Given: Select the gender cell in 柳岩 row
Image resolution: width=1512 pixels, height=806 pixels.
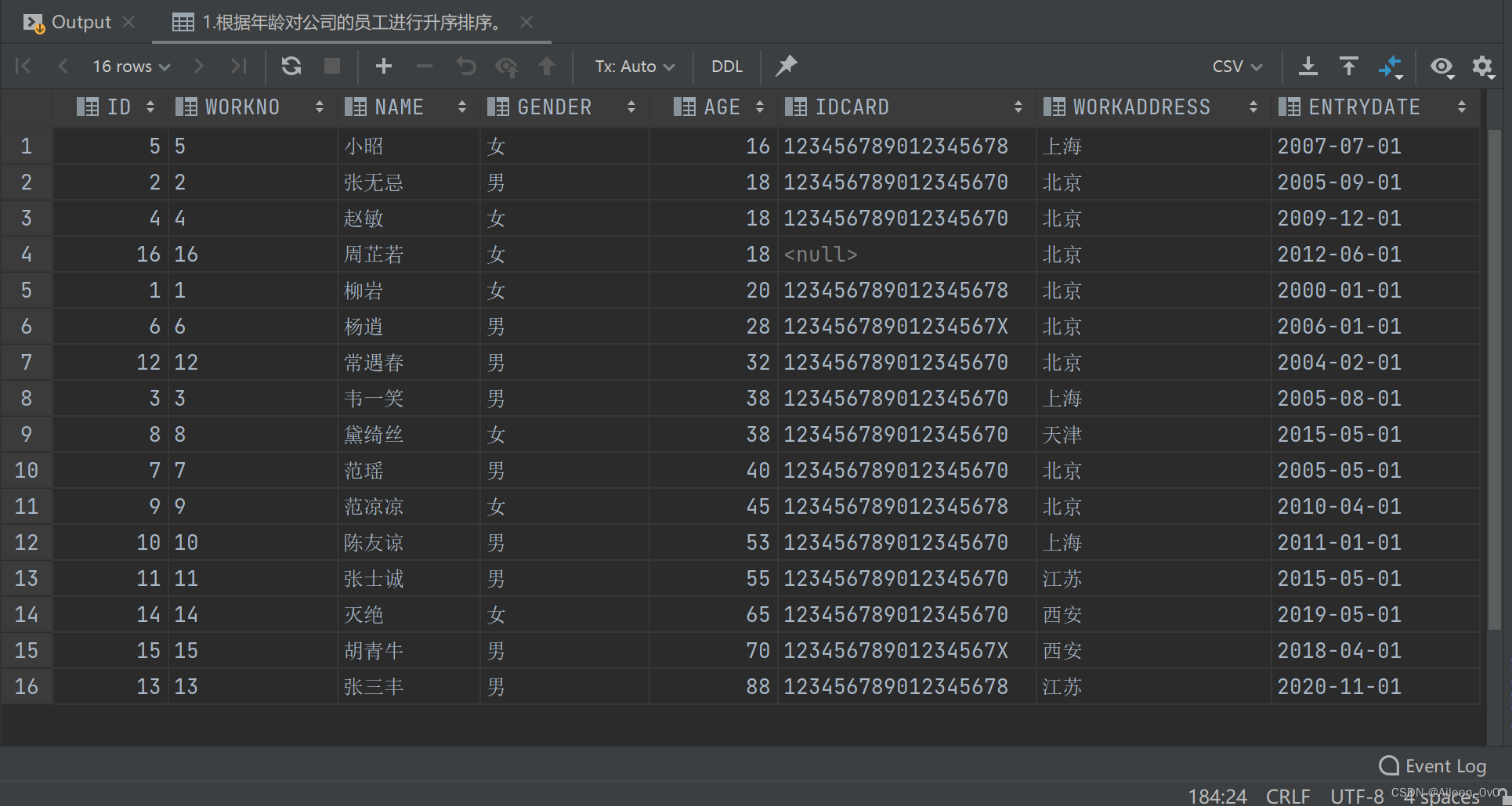Looking at the screenshot, I should (564, 291).
